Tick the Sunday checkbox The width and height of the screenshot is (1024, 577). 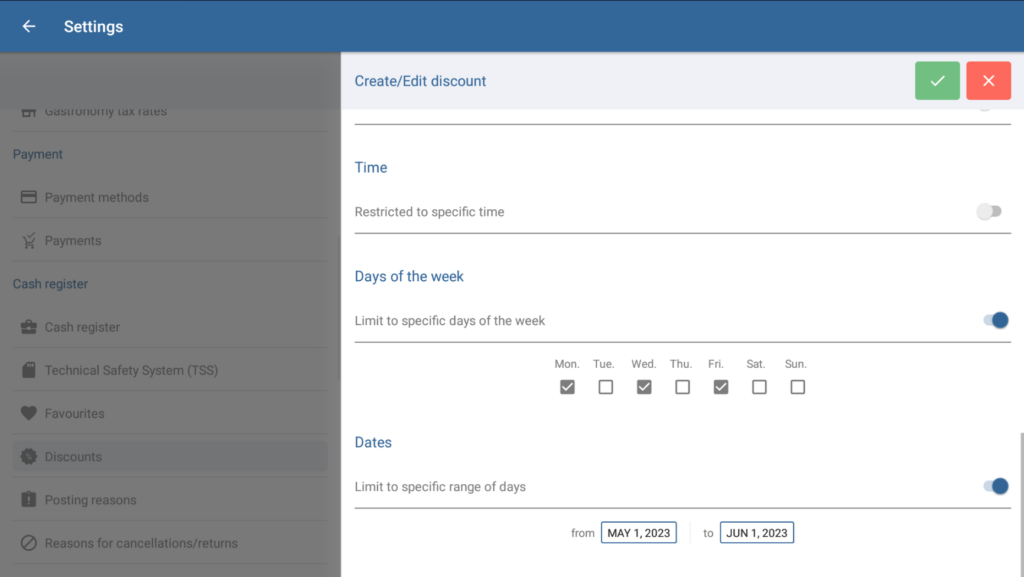point(797,387)
